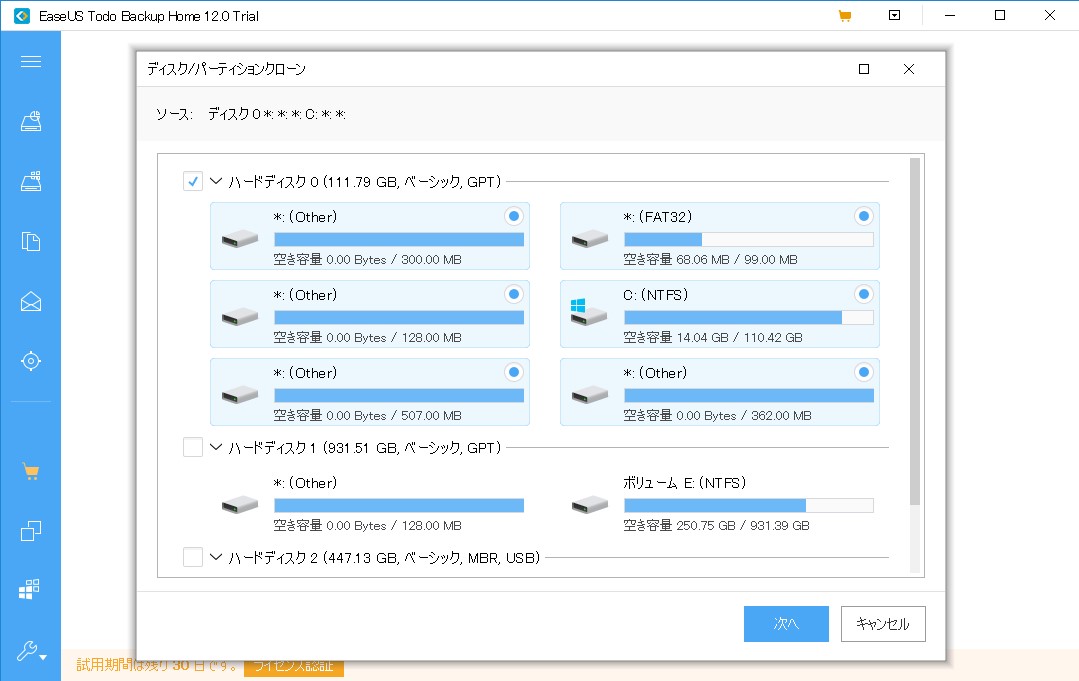The width and height of the screenshot is (1079, 681).
Task: Click the text ハードディスク 0 (111.79 GB, ベーシック, GPT)
Action: click(x=365, y=182)
